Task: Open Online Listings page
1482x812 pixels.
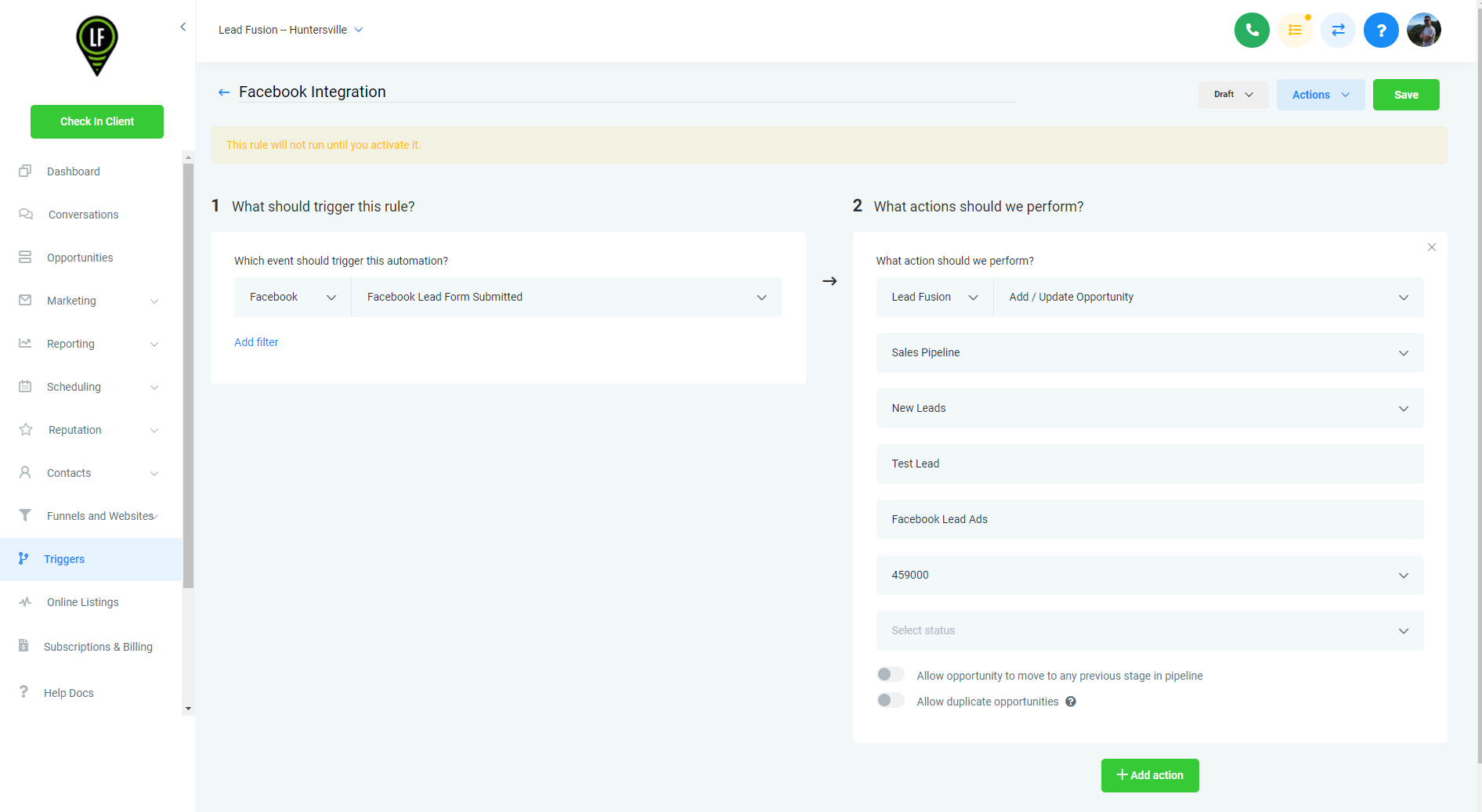Action: click(x=91, y=602)
